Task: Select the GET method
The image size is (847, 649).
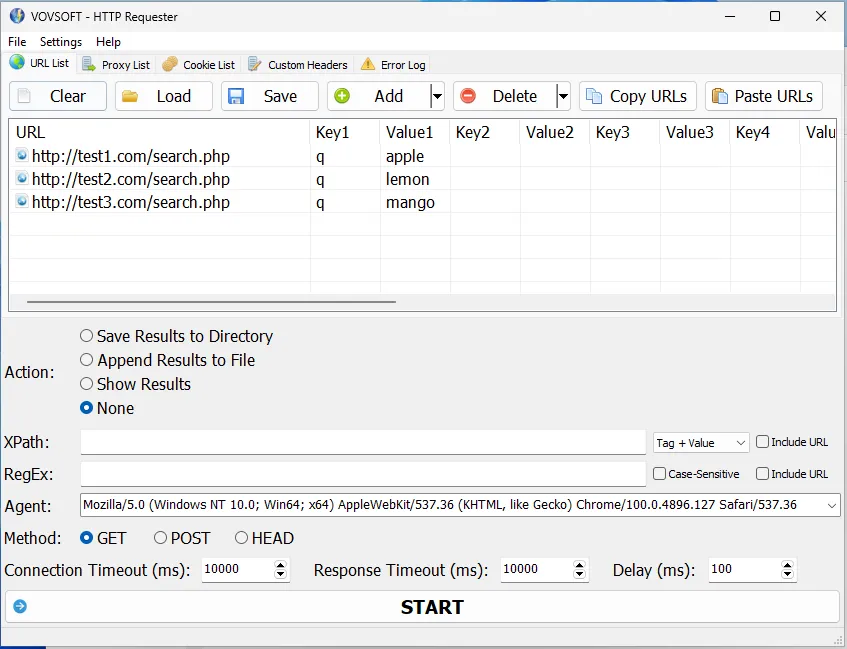Action: click(103, 538)
